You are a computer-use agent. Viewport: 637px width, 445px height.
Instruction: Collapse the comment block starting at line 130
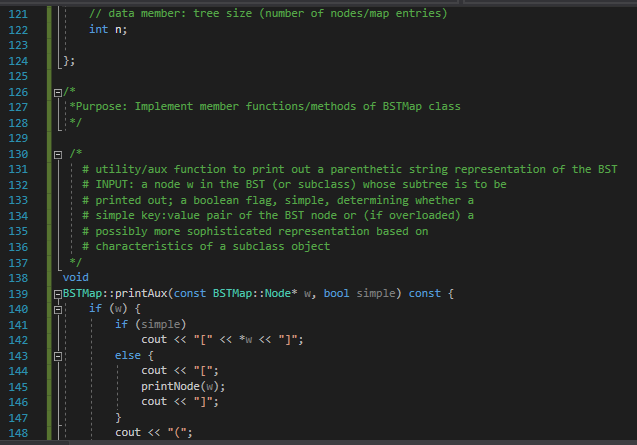(58, 155)
